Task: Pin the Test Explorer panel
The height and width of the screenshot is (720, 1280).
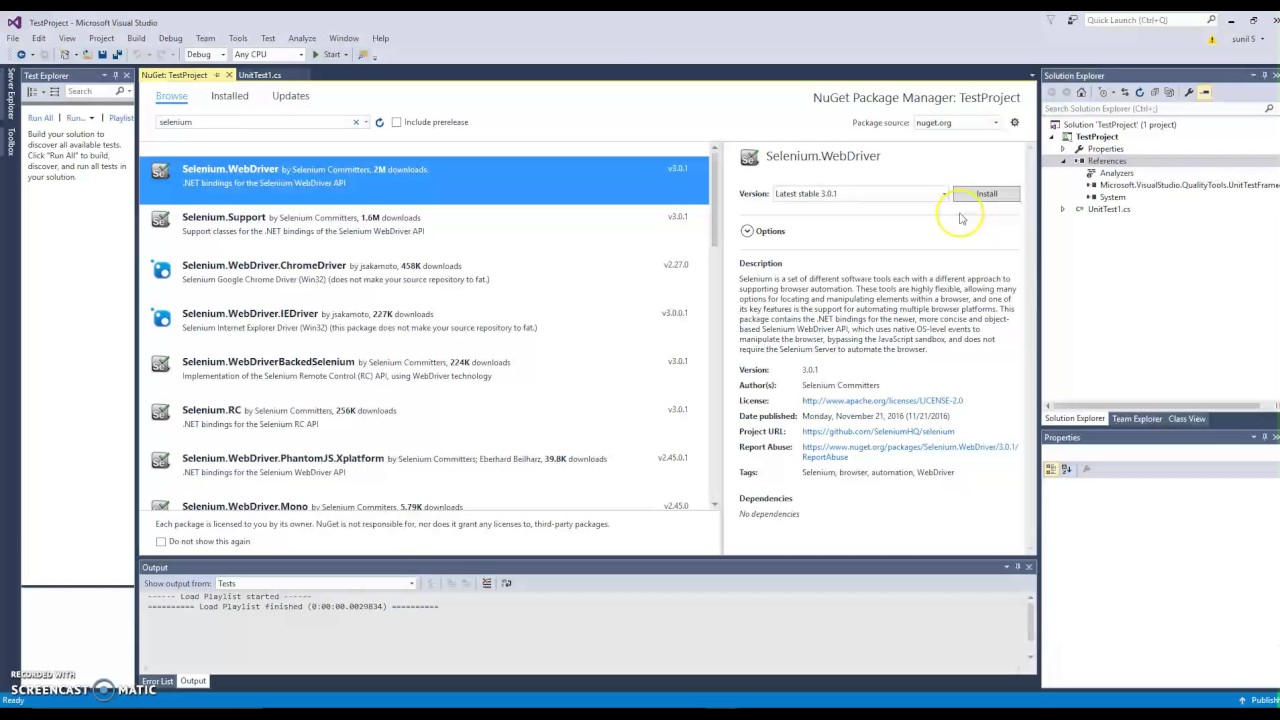Action: pos(115,75)
